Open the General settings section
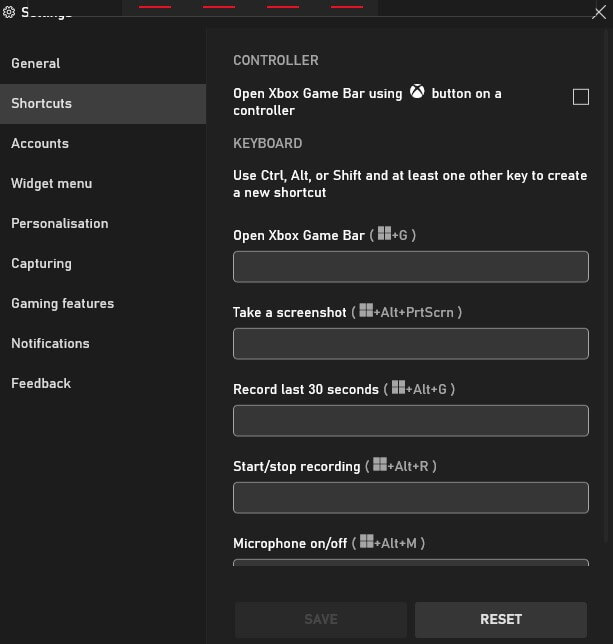This screenshot has height=644, width=613. click(103, 64)
